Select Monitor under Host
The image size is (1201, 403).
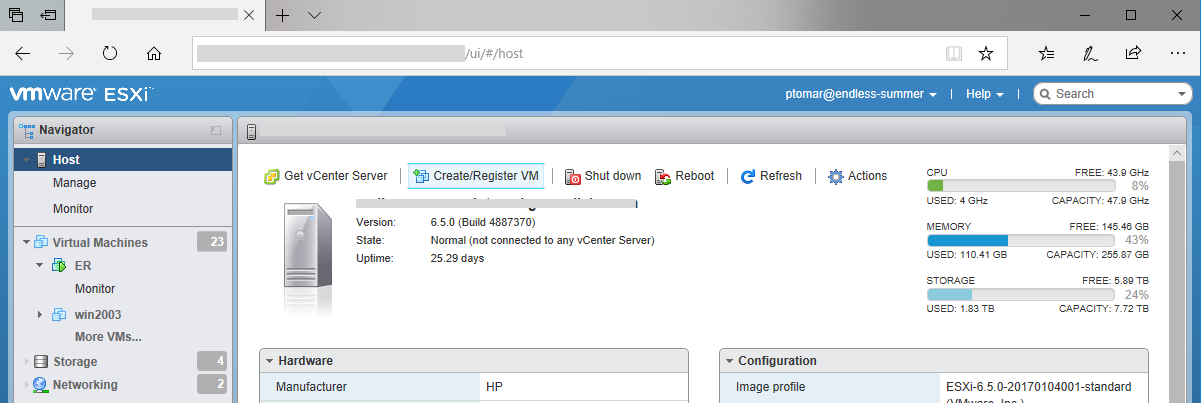pyautogui.click(x=73, y=209)
